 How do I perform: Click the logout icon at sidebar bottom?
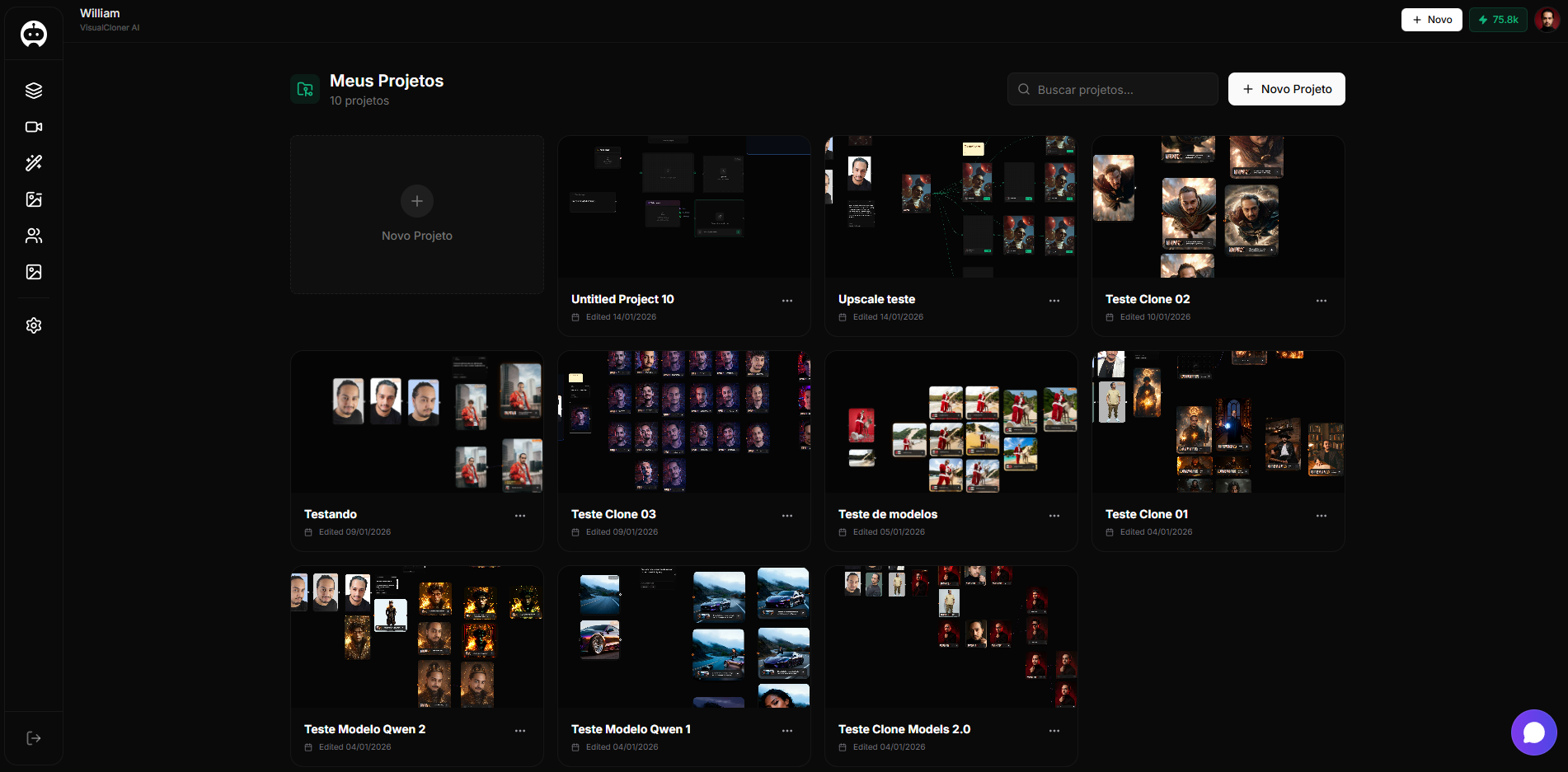pos(33,737)
